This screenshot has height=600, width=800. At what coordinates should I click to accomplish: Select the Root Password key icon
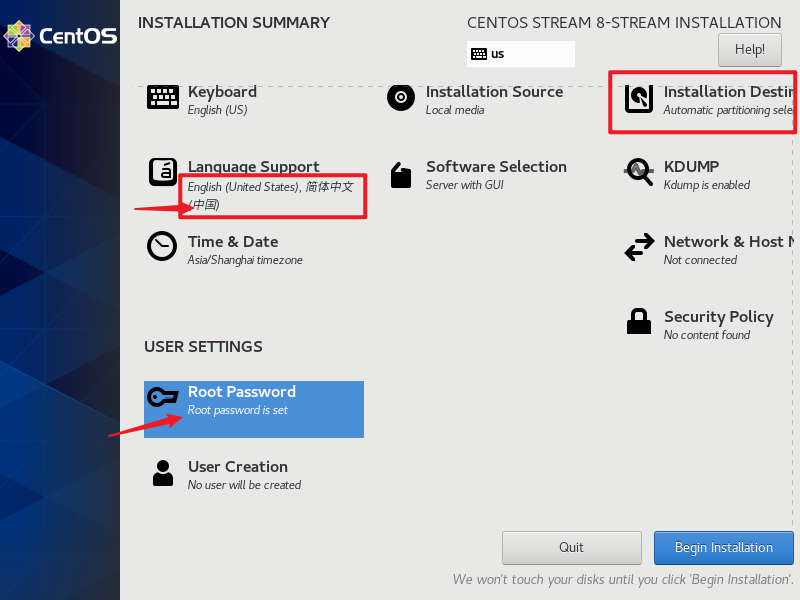click(162, 397)
